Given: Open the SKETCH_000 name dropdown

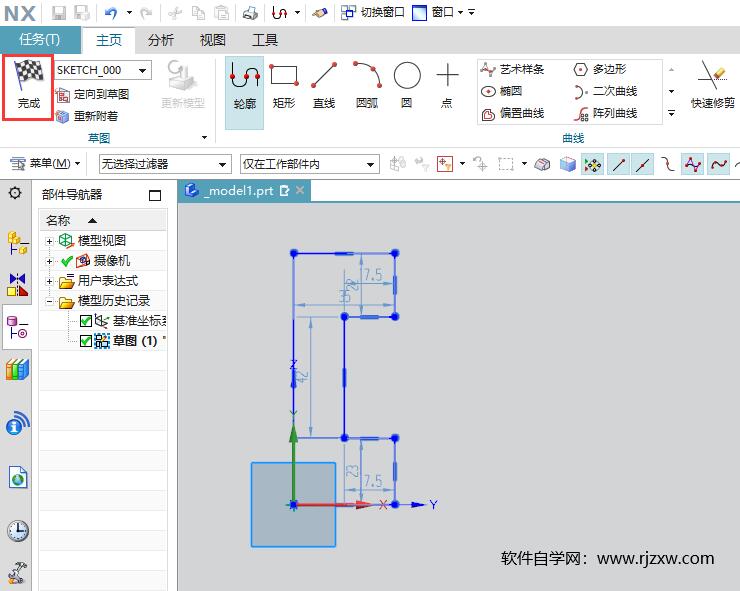Looking at the screenshot, I should [x=142, y=70].
